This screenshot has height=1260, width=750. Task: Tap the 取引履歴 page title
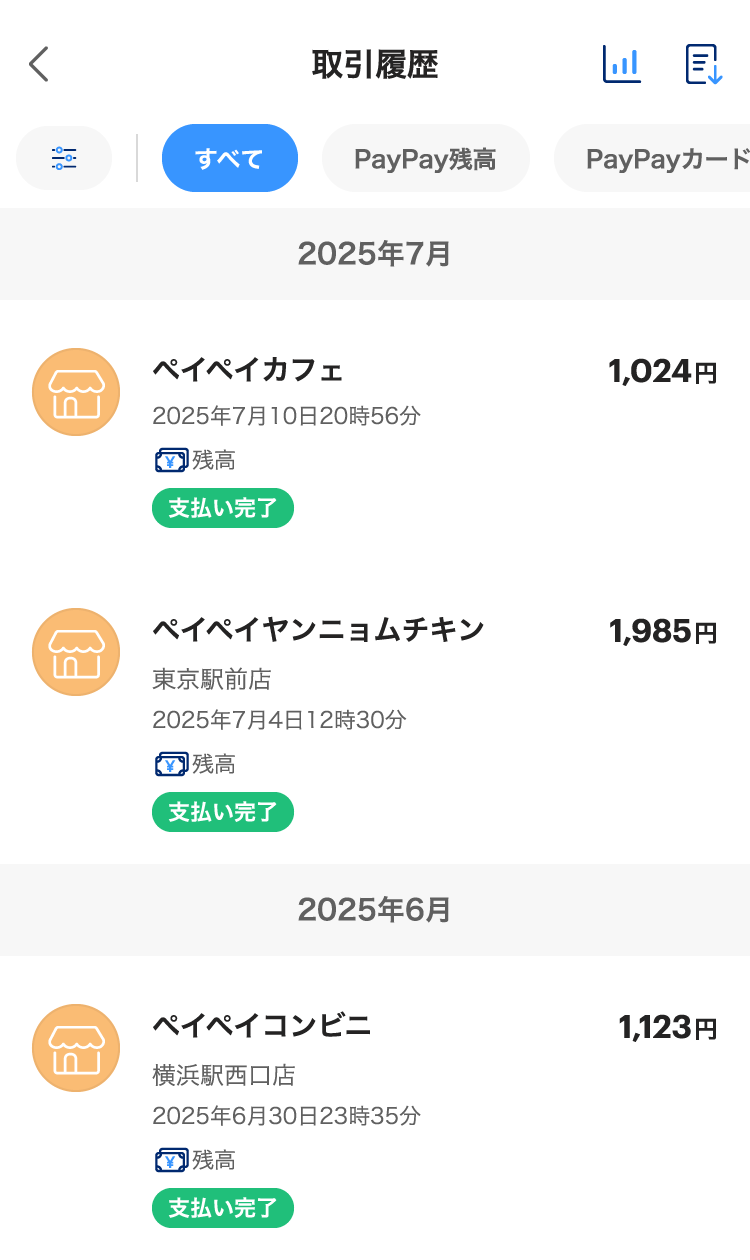(375, 65)
